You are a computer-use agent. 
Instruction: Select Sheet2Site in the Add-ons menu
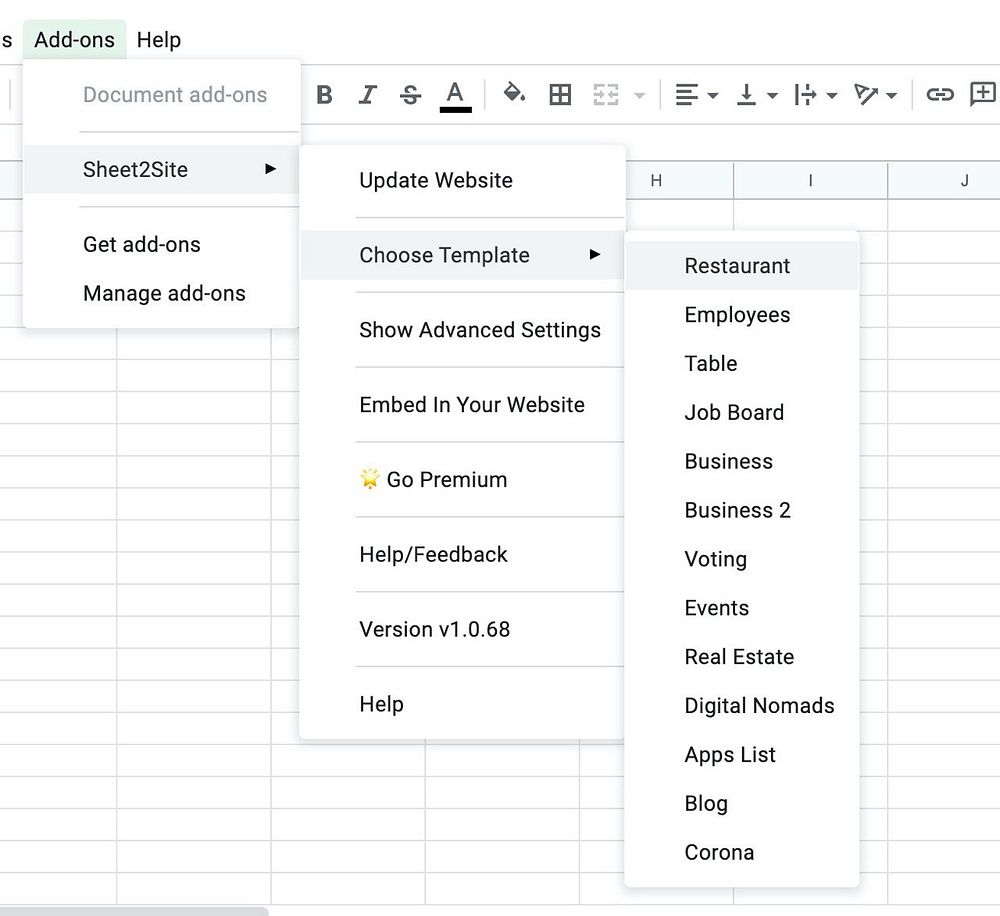pyautogui.click(x=161, y=170)
